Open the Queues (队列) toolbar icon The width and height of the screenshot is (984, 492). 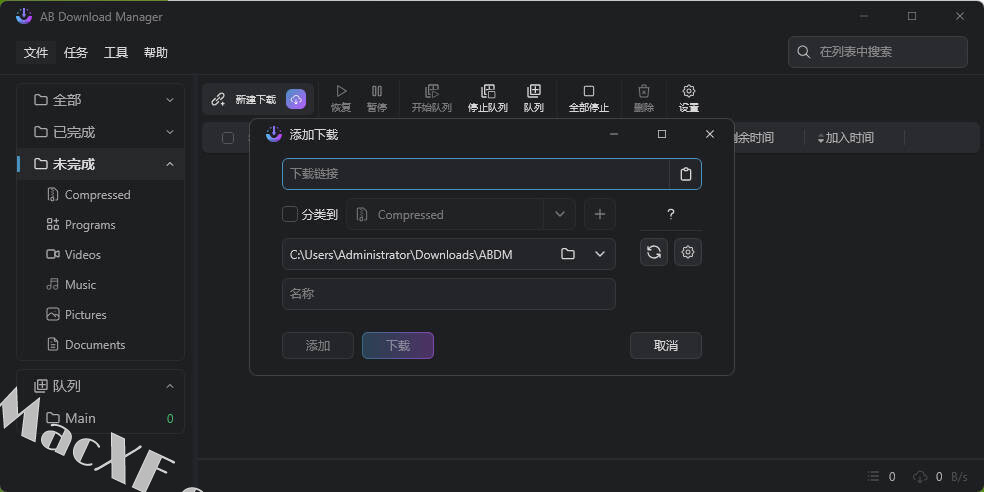[533, 92]
